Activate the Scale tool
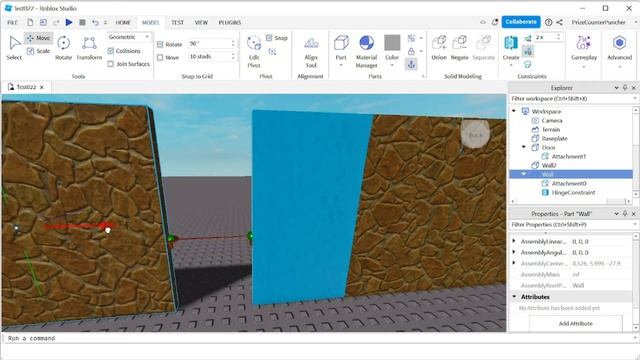The height and width of the screenshot is (360, 640). pos(38,51)
